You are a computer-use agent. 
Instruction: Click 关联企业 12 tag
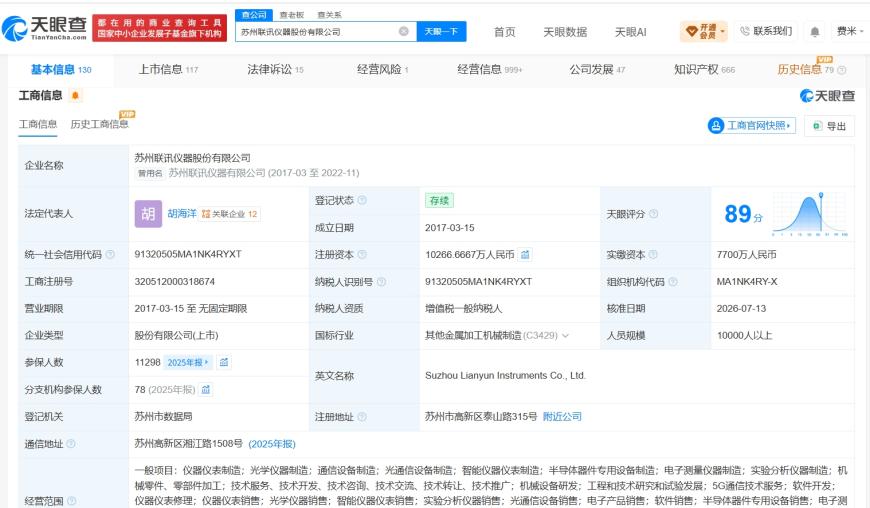click(x=229, y=214)
